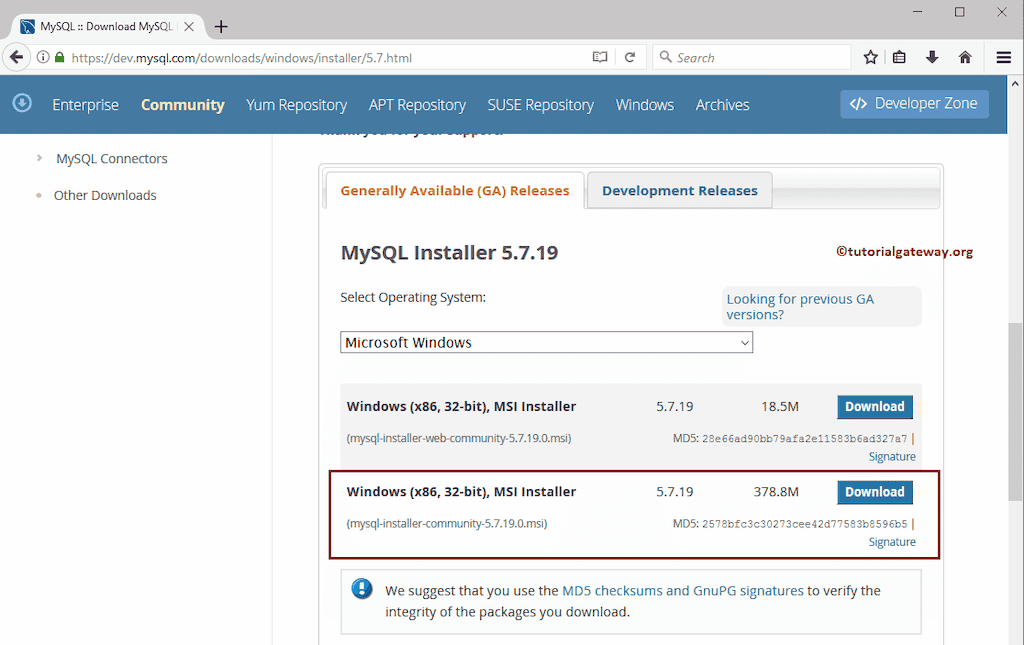Open Developer Zone via the code icon
The width and height of the screenshot is (1024, 645).
[914, 103]
